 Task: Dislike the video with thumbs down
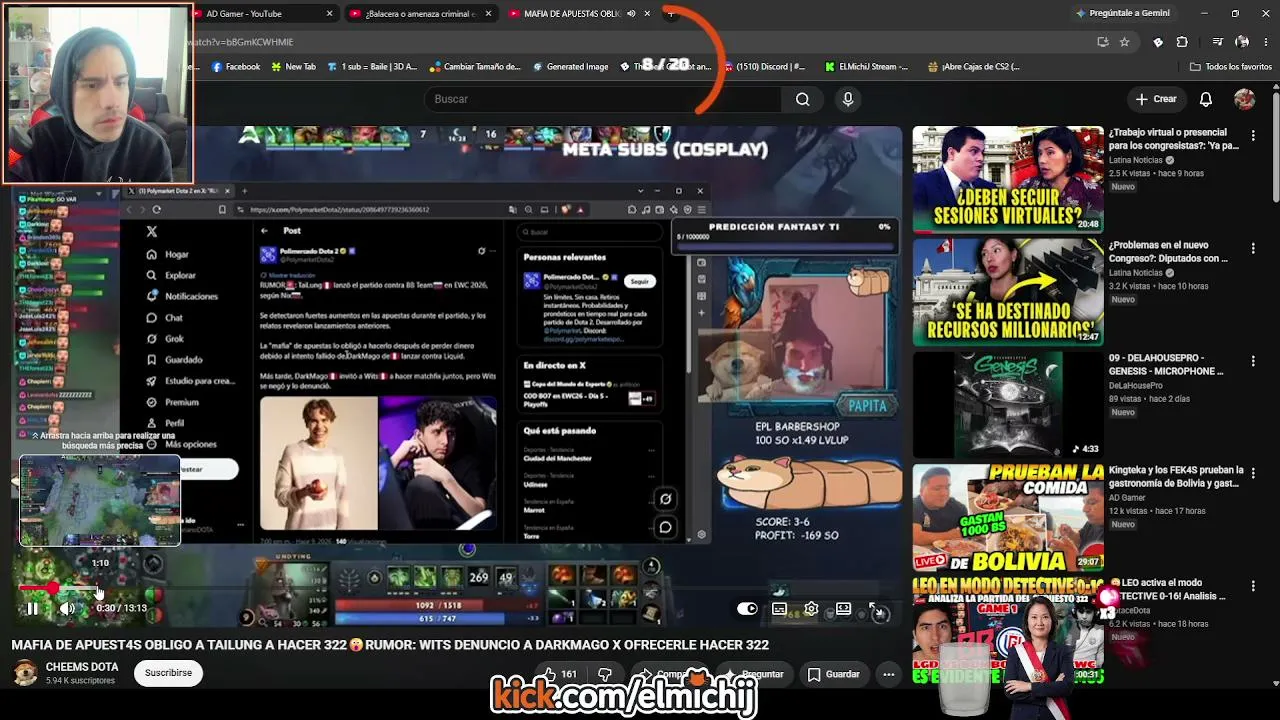604,674
